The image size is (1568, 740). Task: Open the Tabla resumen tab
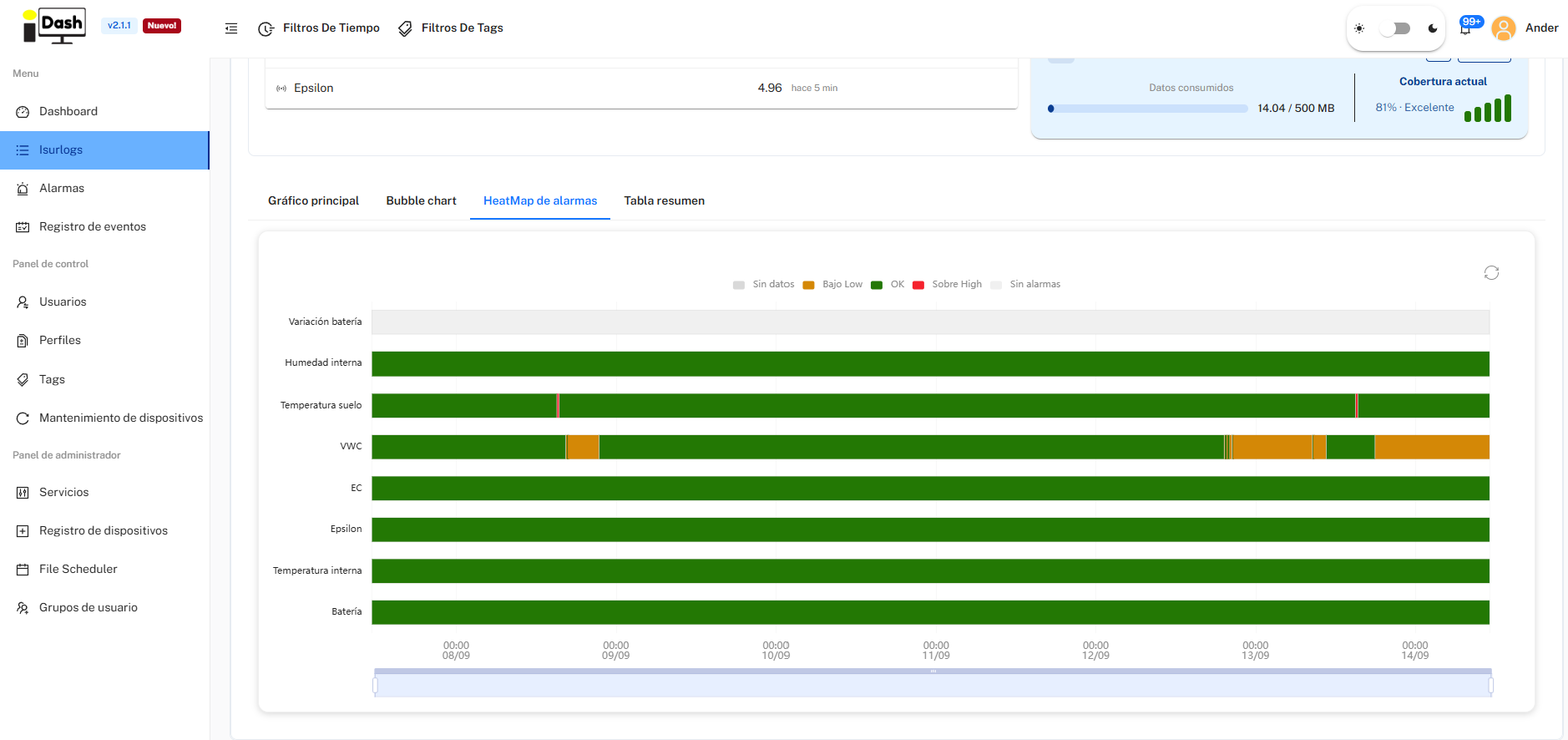665,200
